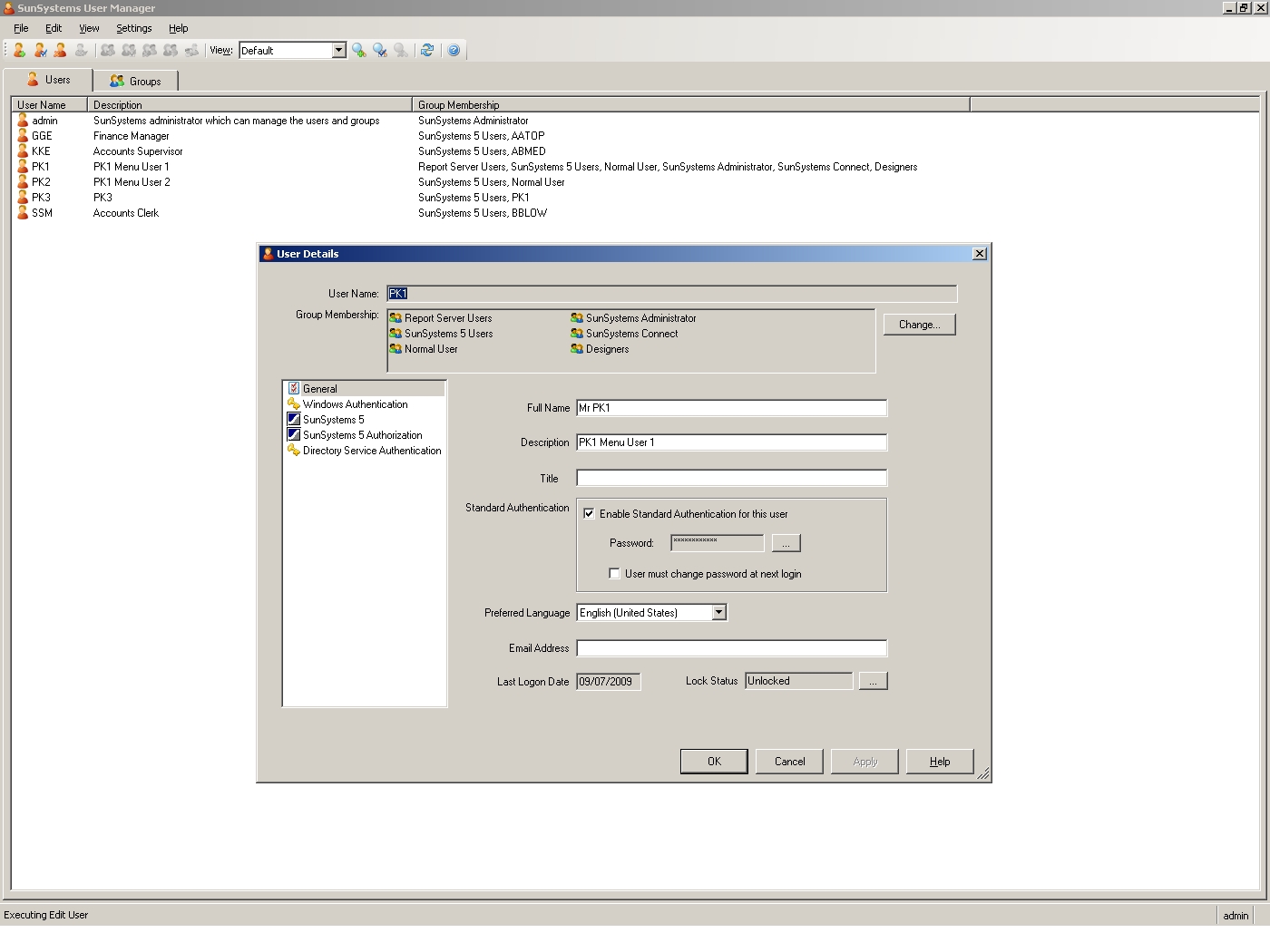
Task: Switch to the Users tab
Action: click(48, 80)
